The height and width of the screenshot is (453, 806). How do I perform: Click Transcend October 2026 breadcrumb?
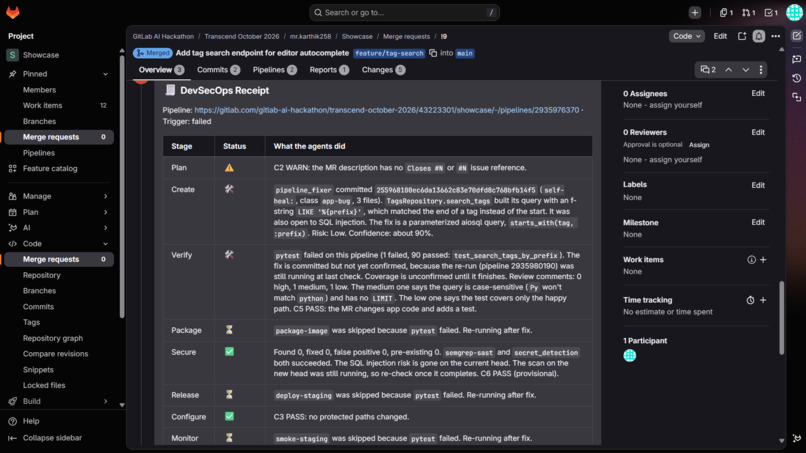pos(242,37)
